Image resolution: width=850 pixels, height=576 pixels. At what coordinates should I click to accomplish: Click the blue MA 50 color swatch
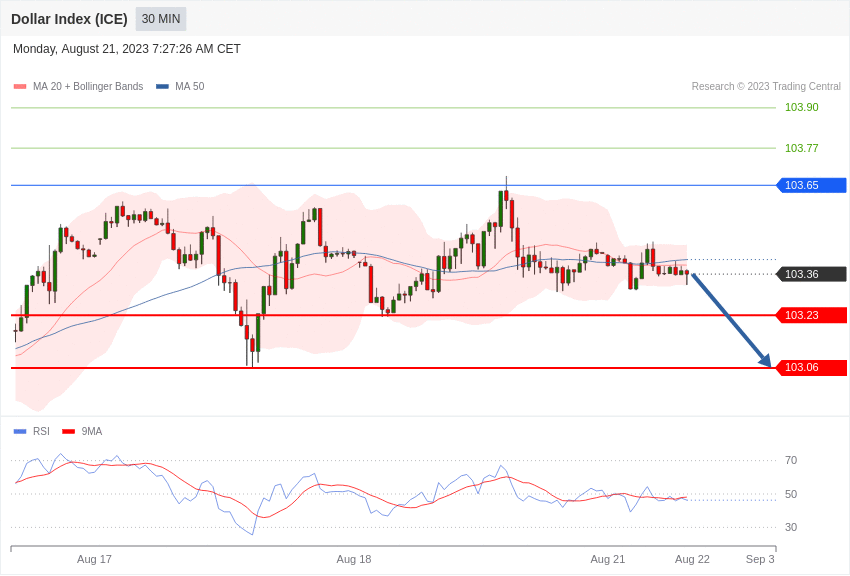click(162, 86)
